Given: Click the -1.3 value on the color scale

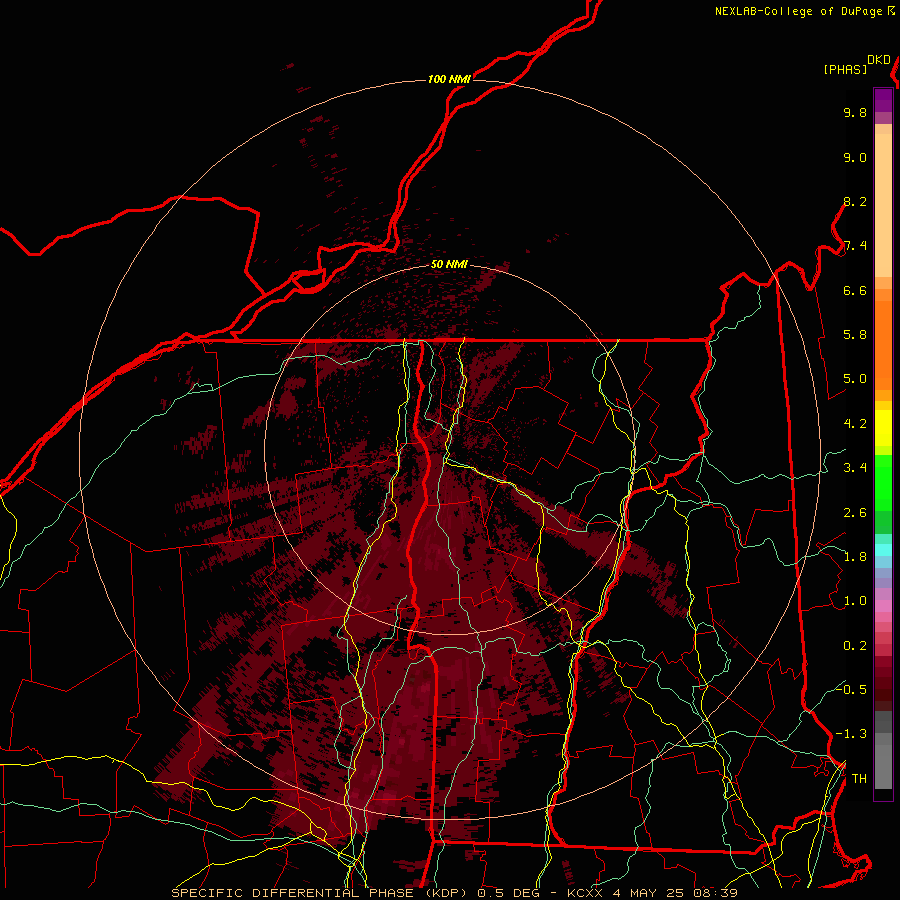Looking at the screenshot, I should (851, 734).
